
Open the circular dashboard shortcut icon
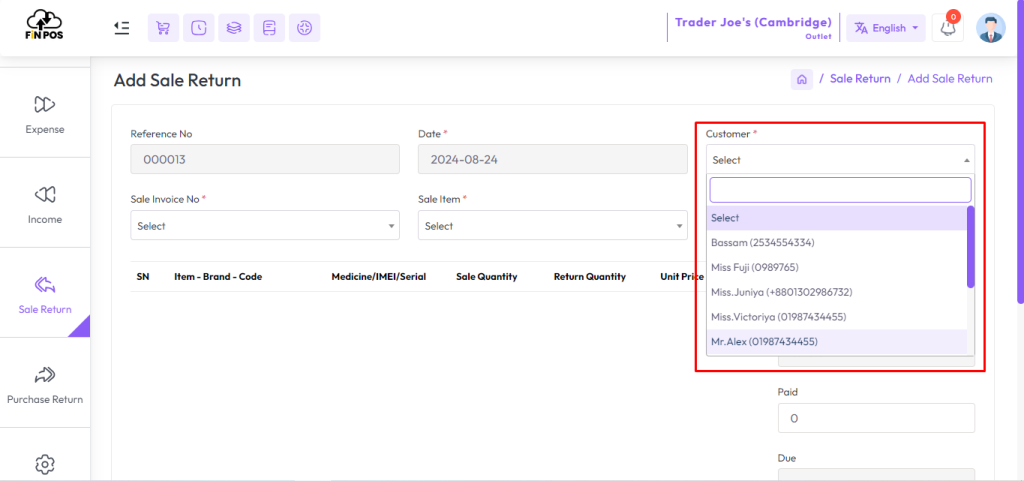point(304,28)
